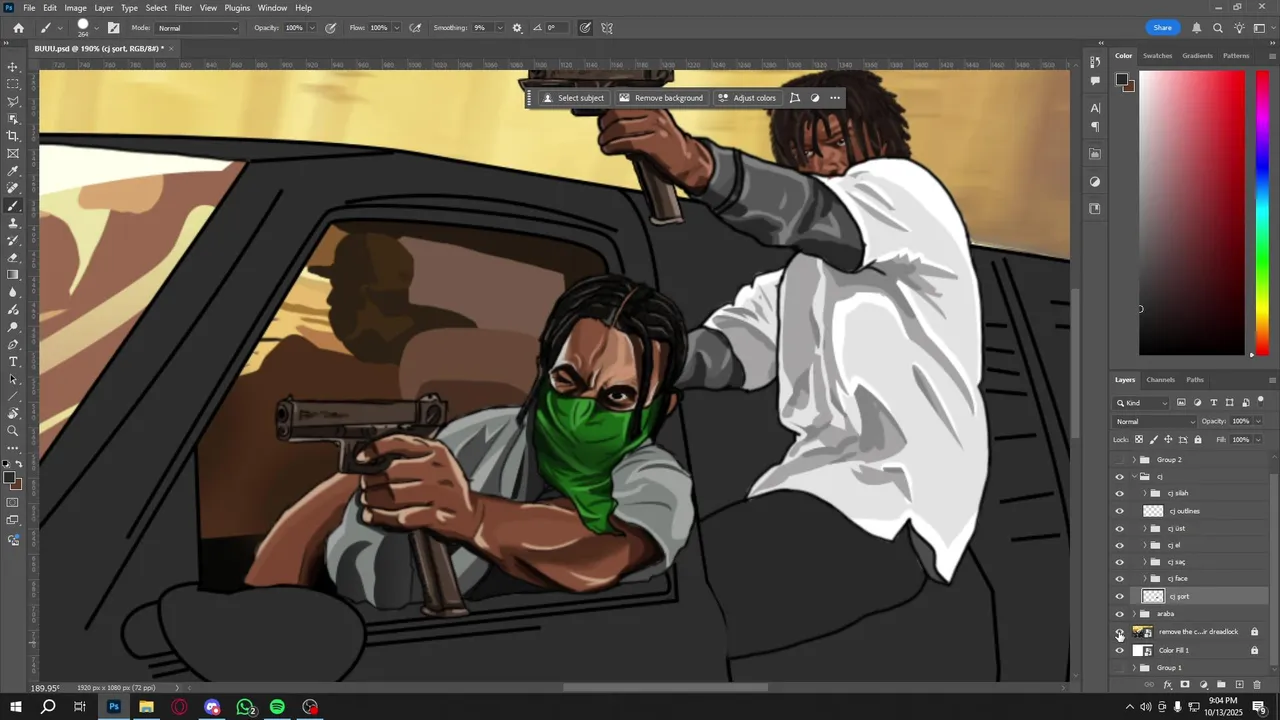Screen dimensions: 1280x720
Task: Open the Adjustments panel icon
Action: coord(1096,182)
